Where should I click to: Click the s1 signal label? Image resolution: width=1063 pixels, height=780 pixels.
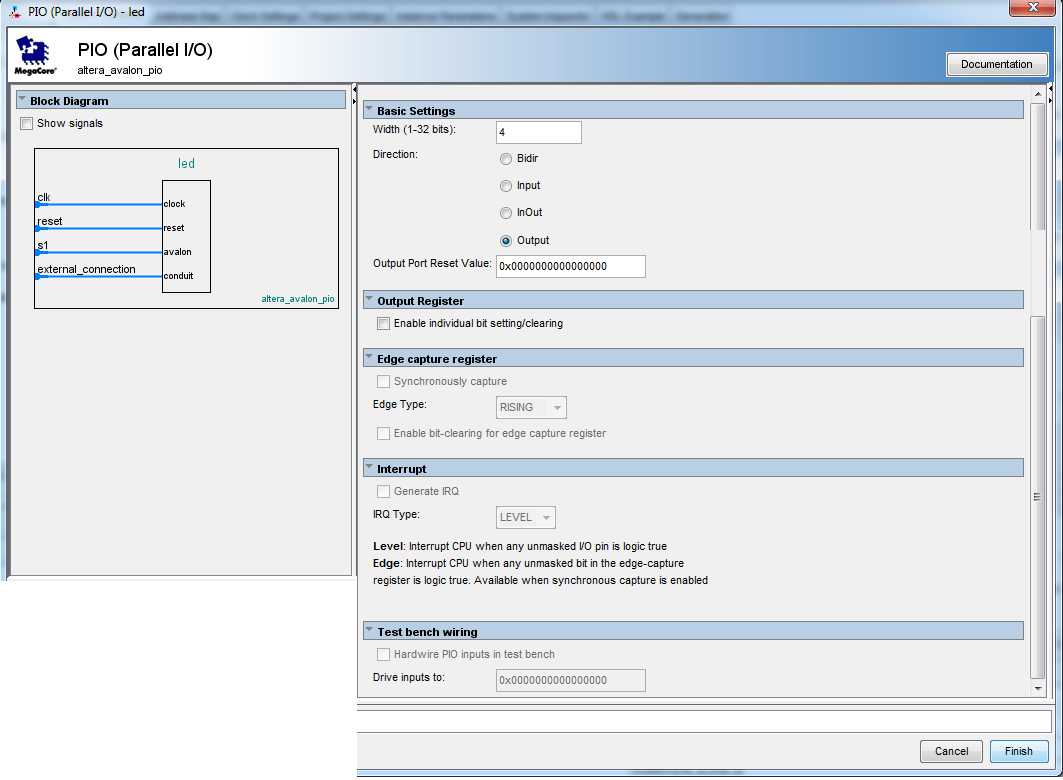pyautogui.click(x=43, y=245)
